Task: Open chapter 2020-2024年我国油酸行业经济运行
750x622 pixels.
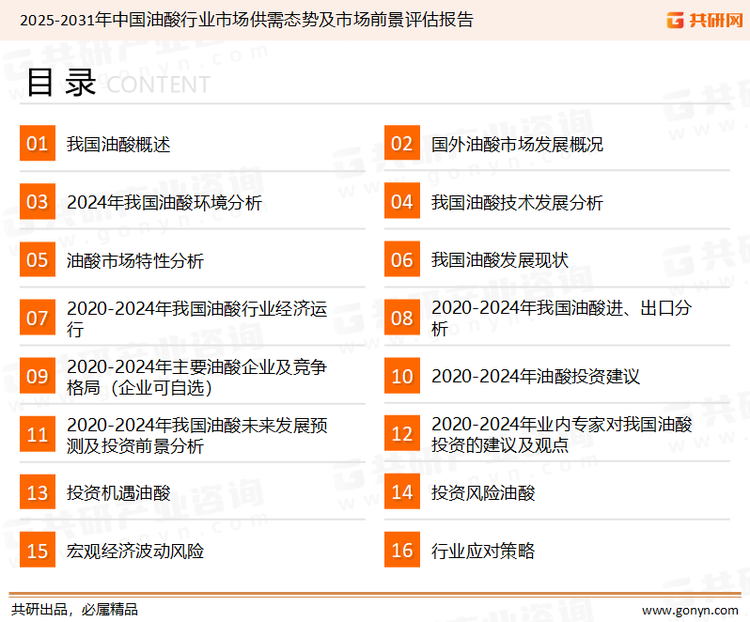Action: tap(197, 319)
